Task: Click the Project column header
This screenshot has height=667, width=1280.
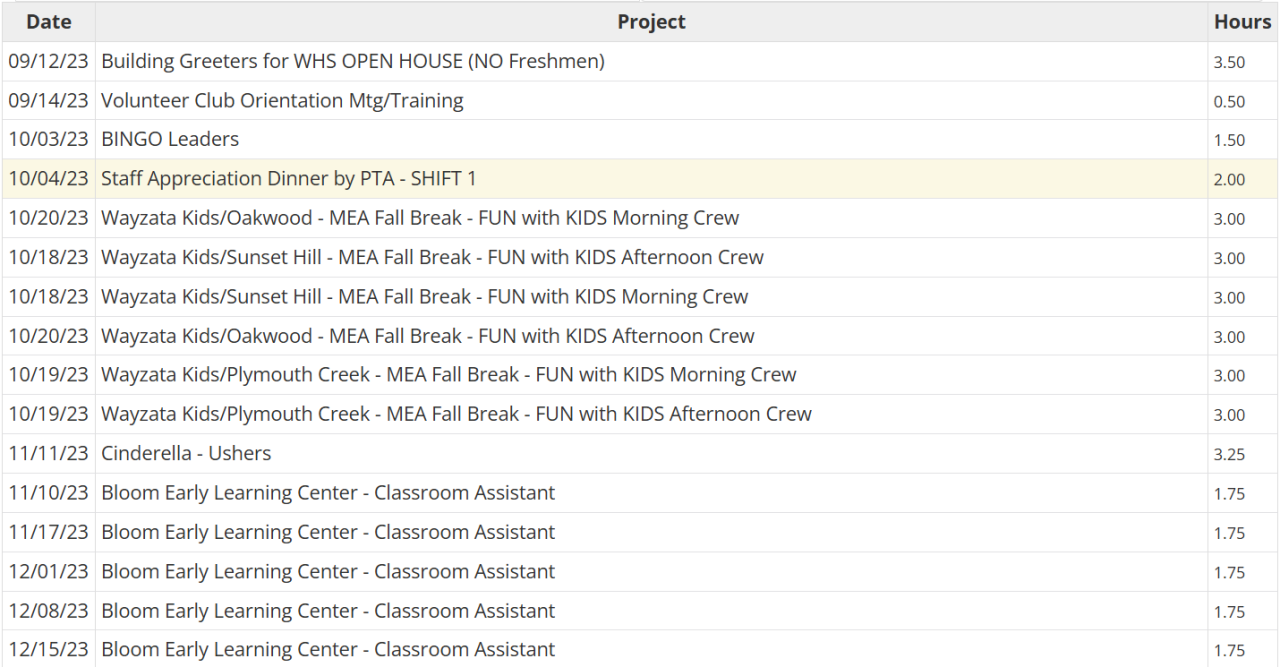Action: tap(651, 22)
